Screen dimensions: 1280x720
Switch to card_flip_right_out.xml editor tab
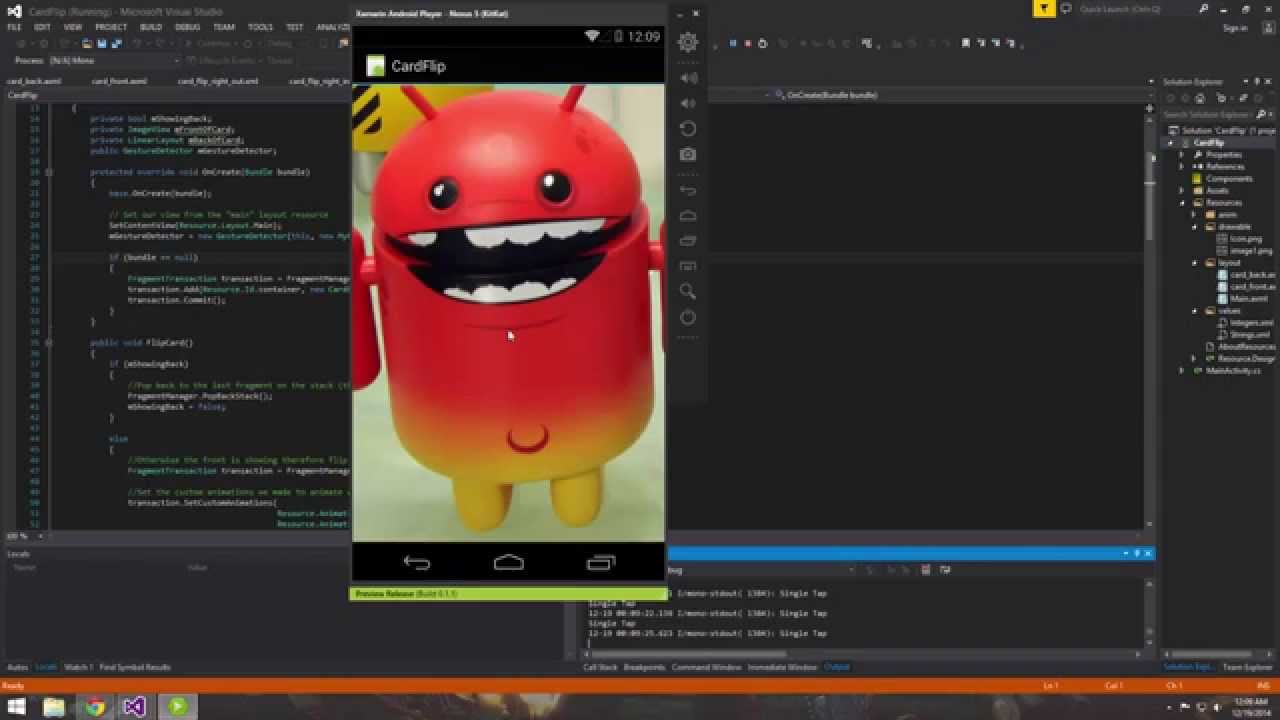click(x=218, y=81)
